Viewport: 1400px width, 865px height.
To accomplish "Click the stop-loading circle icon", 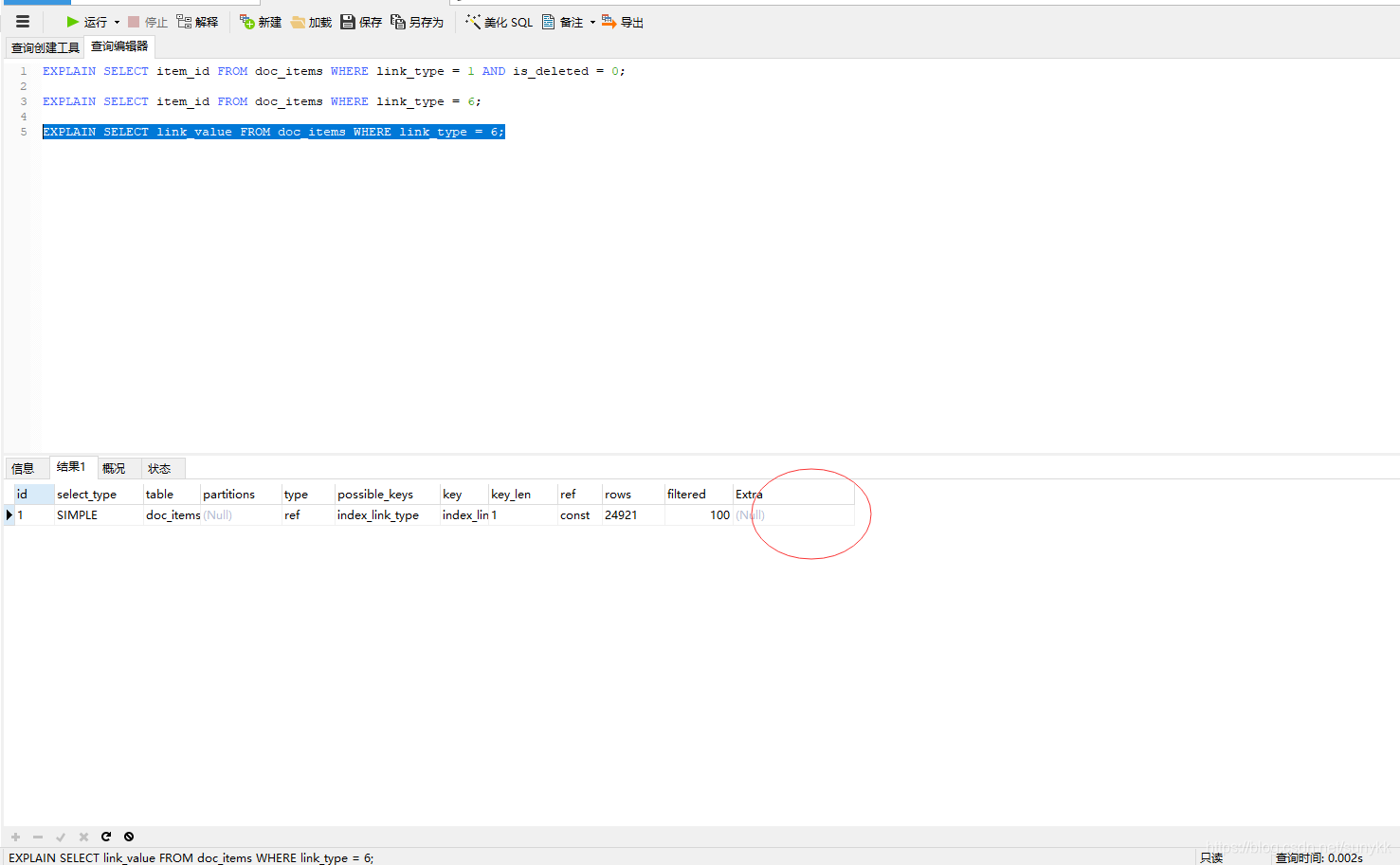I will tap(129, 837).
